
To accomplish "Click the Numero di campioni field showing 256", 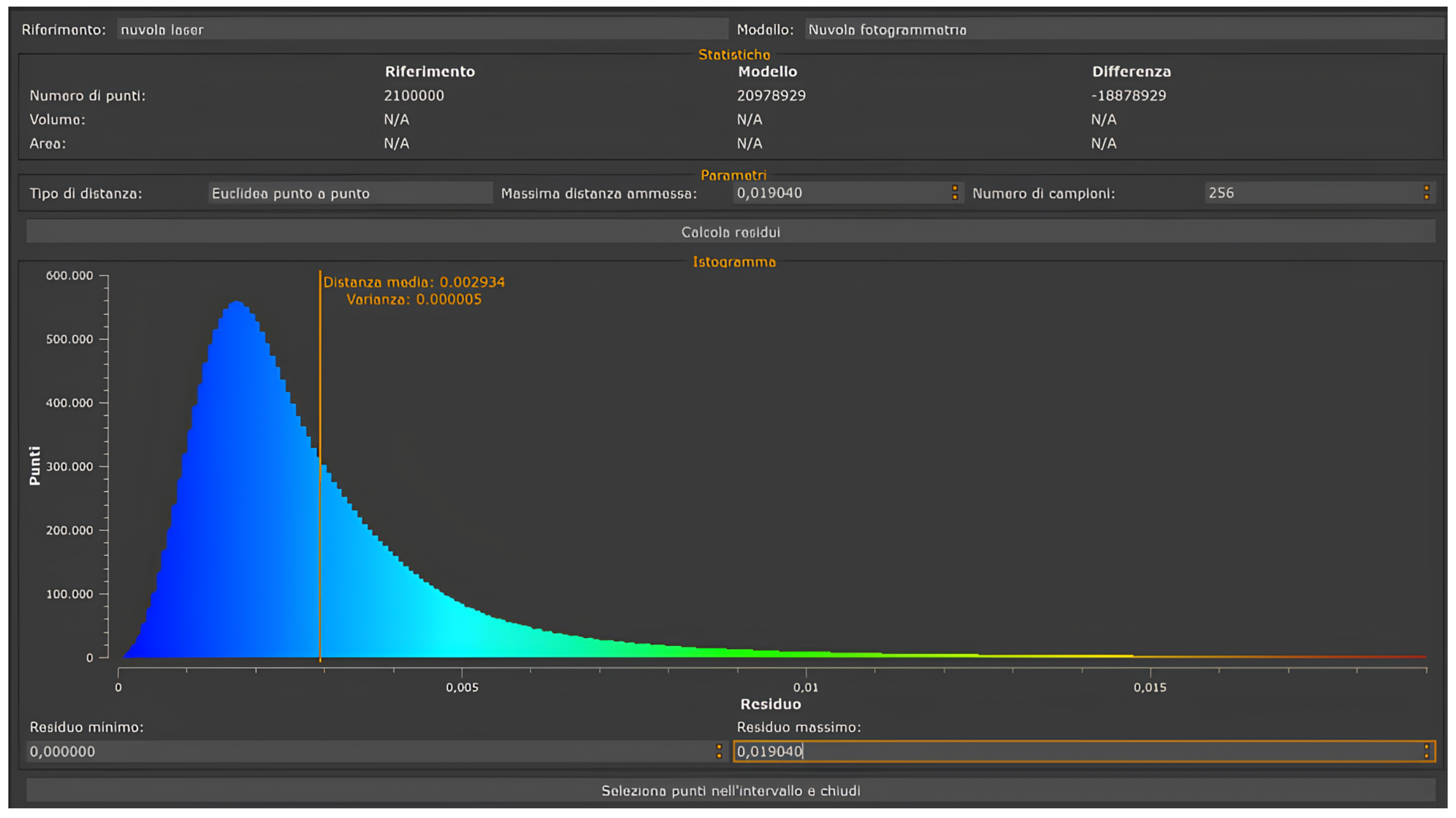I will pyautogui.click(x=1311, y=193).
